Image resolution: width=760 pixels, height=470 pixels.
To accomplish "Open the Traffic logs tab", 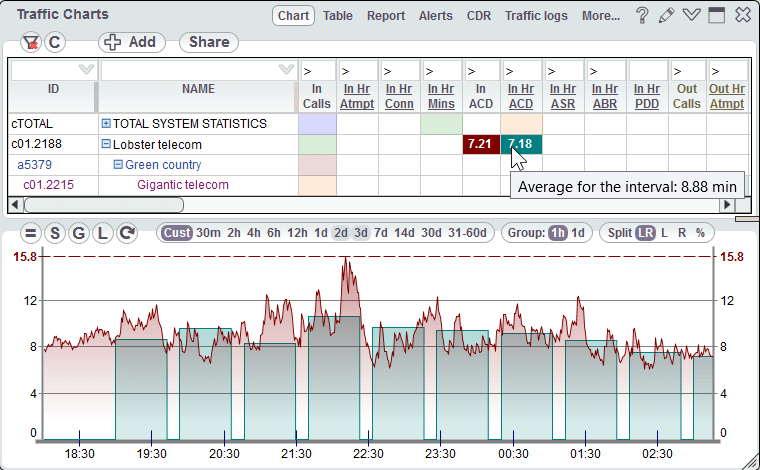I will tap(534, 16).
